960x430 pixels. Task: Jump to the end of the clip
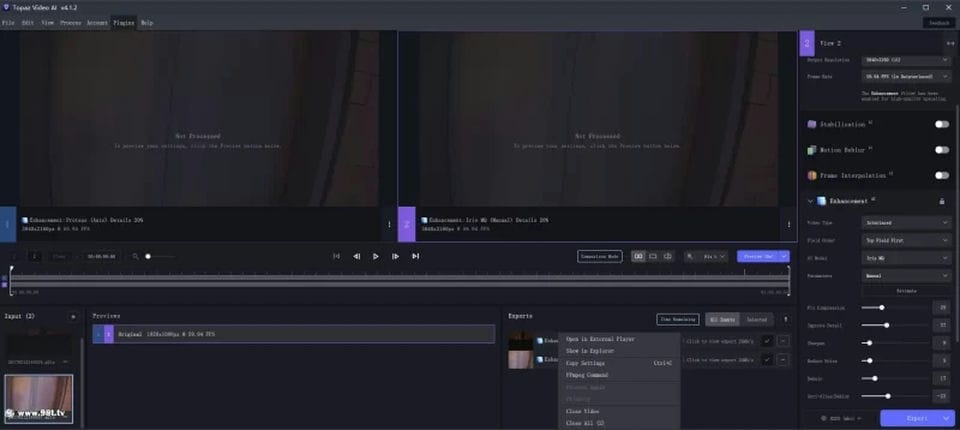[416, 256]
